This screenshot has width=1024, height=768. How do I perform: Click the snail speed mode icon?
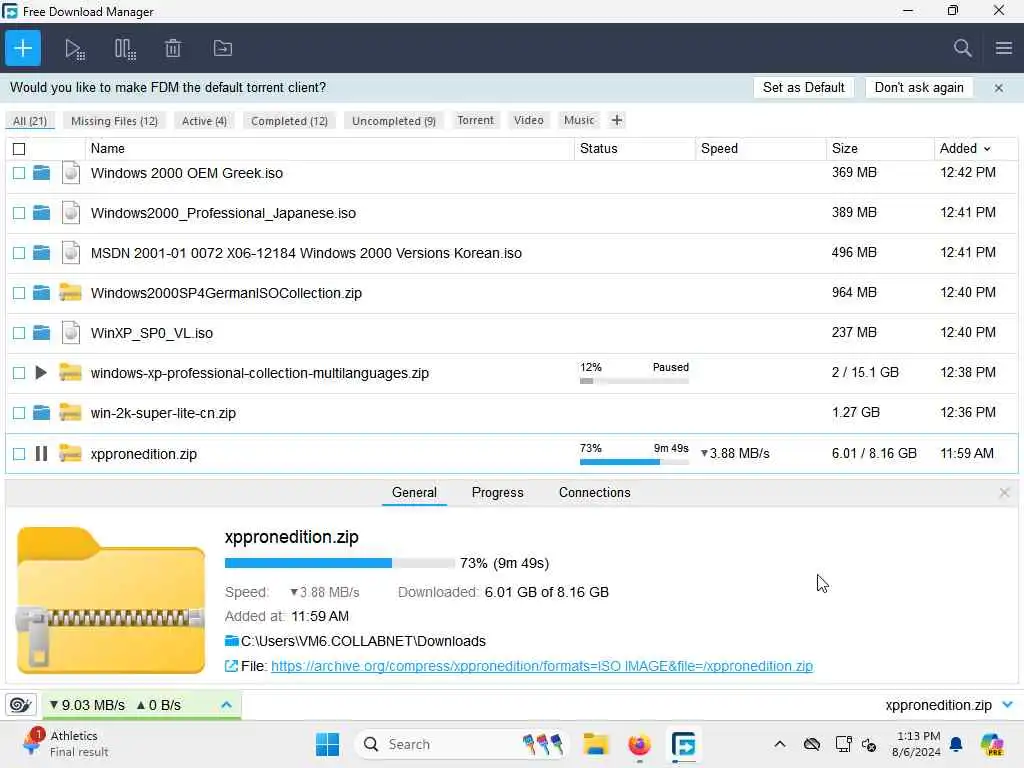click(20, 705)
